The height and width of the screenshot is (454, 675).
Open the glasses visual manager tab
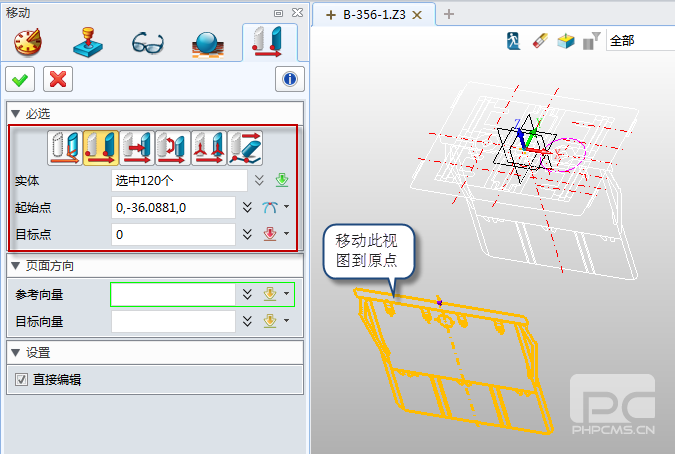point(149,42)
